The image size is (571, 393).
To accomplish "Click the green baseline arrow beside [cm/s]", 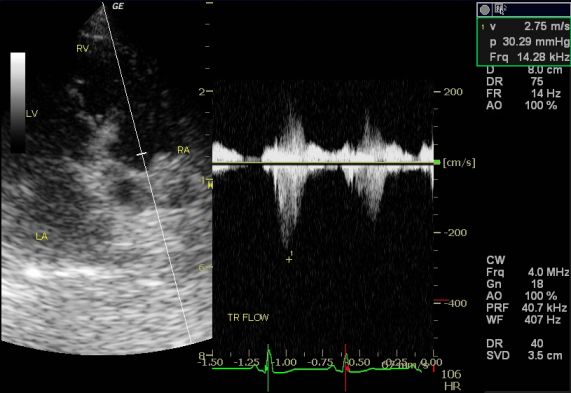I will [437, 162].
